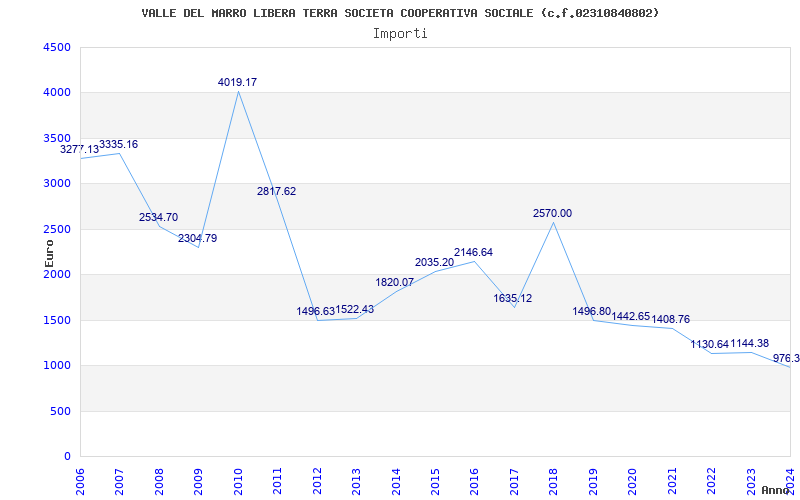Click the 1522.43 data label
The image size is (800, 500).
pos(355,309)
